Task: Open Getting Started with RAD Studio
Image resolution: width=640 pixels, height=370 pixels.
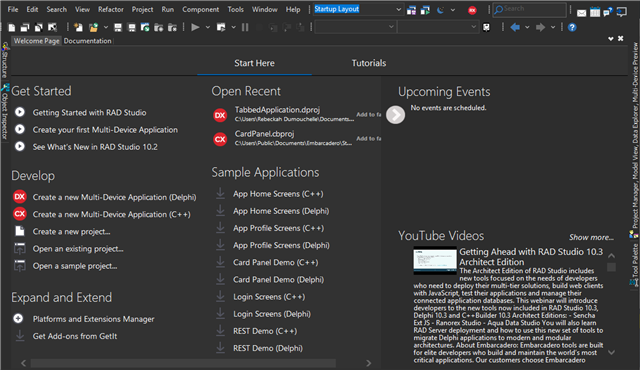Action: 89,113
